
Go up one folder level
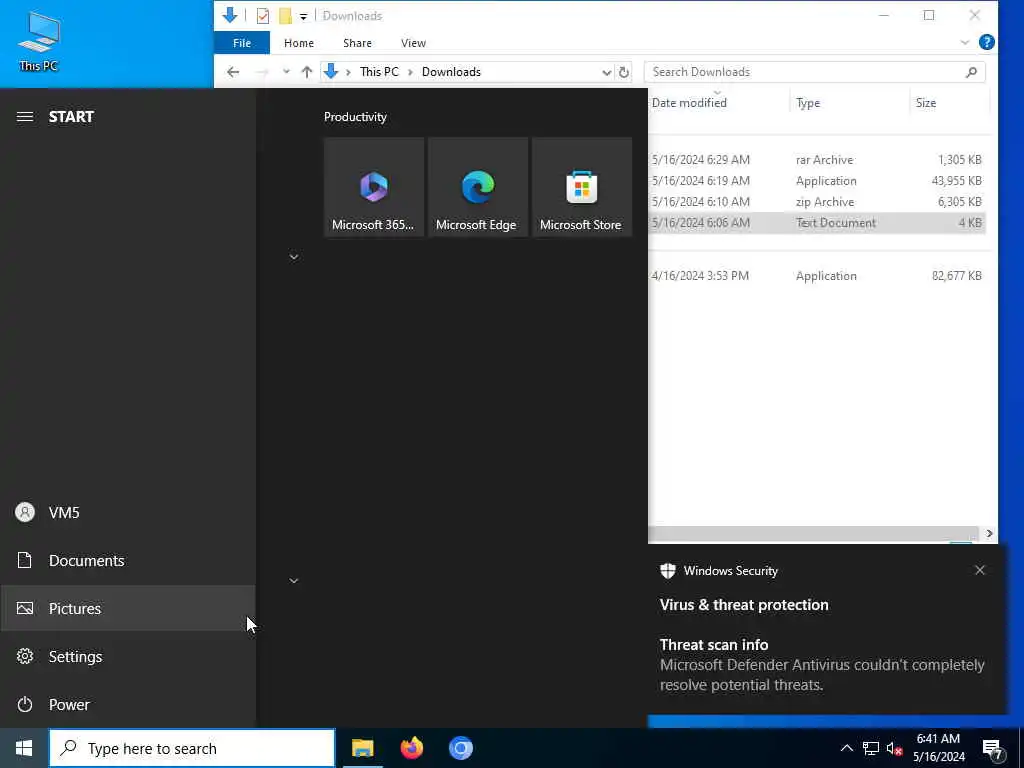[x=306, y=72]
